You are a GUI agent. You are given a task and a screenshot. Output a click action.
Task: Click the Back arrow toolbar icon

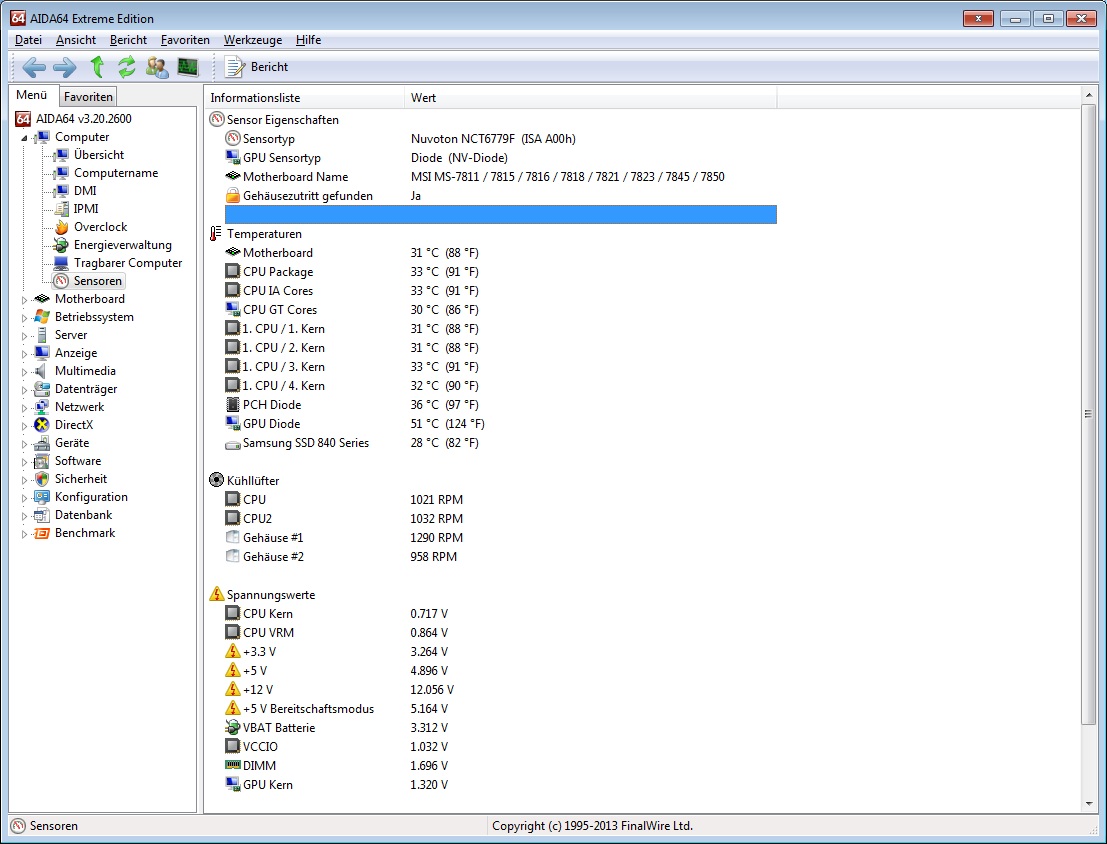point(34,67)
